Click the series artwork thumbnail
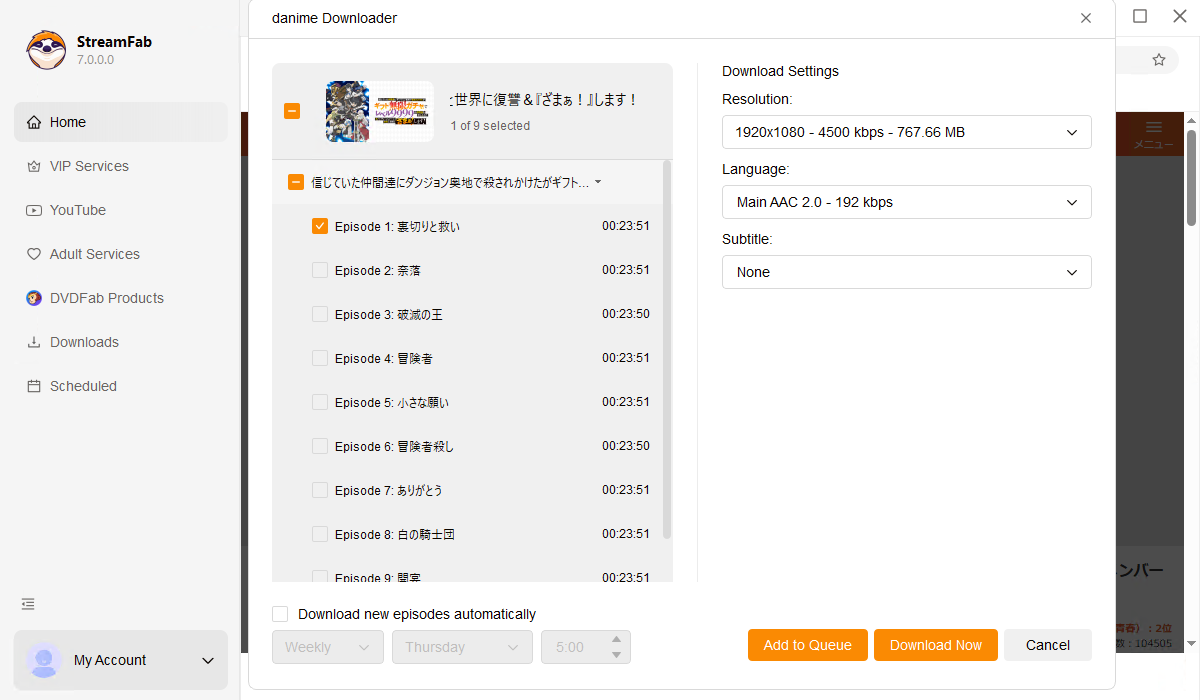This screenshot has height=700, width=1200. tap(378, 111)
